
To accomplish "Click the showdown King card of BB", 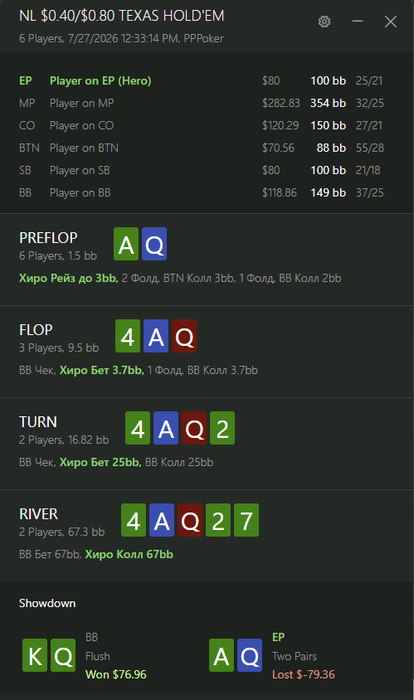I will pyautogui.click(x=35, y=655).
